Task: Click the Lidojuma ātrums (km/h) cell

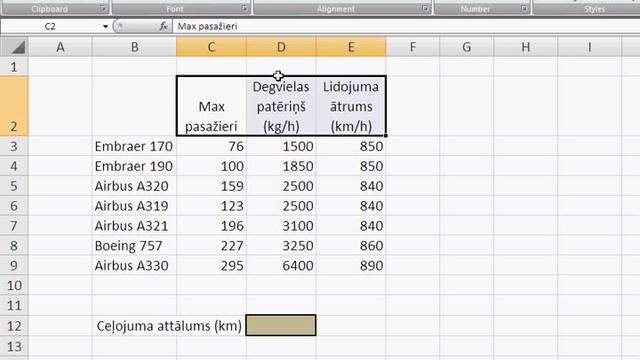Action: (351, 106)
